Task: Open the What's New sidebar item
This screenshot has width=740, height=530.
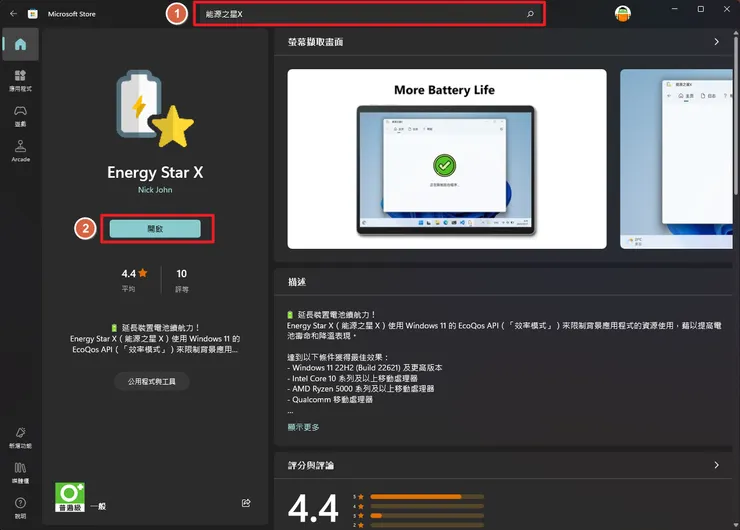Action: coord(20,437)
